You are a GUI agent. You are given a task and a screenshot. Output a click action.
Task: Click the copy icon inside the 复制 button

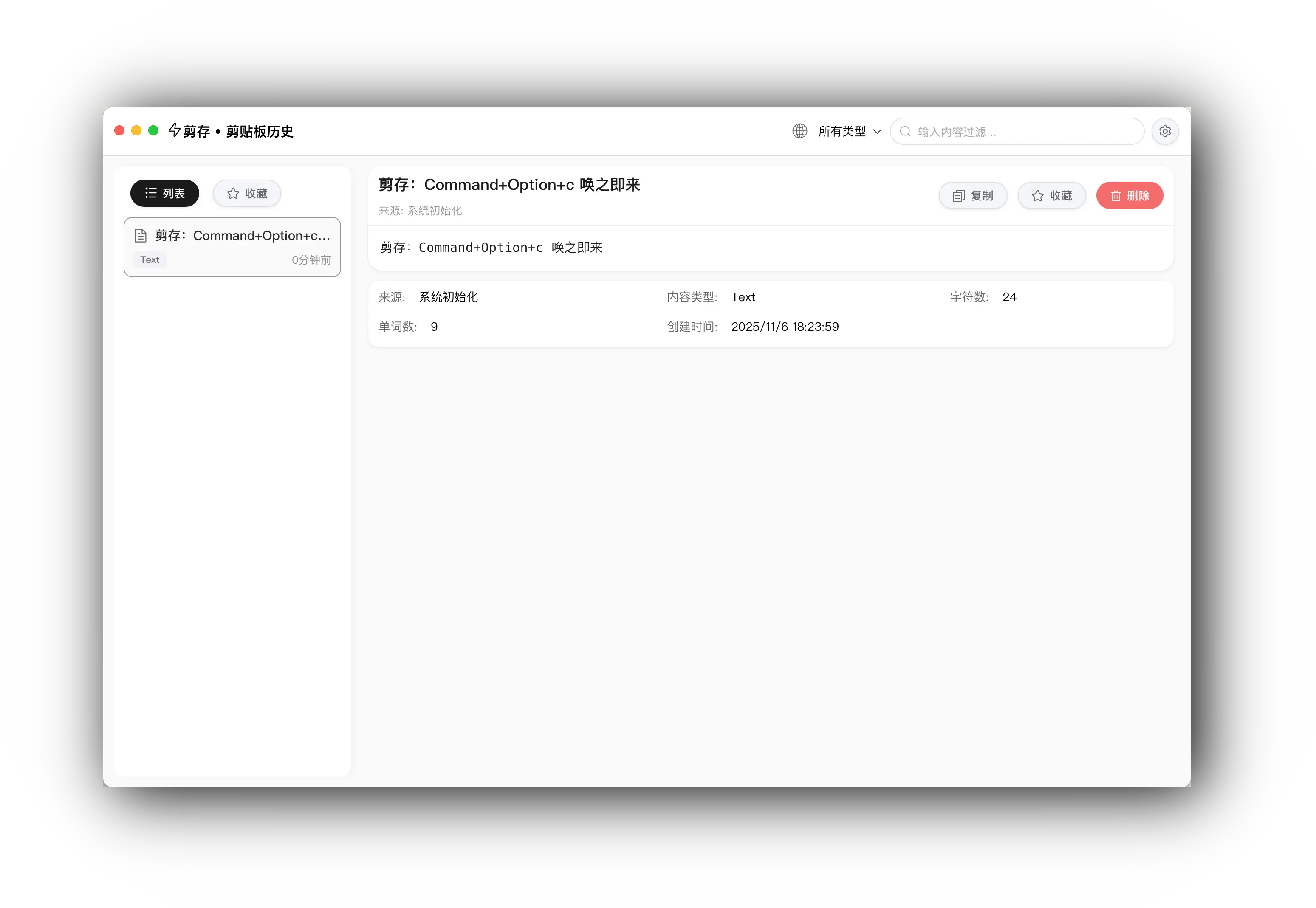click(x=959, y=195)
